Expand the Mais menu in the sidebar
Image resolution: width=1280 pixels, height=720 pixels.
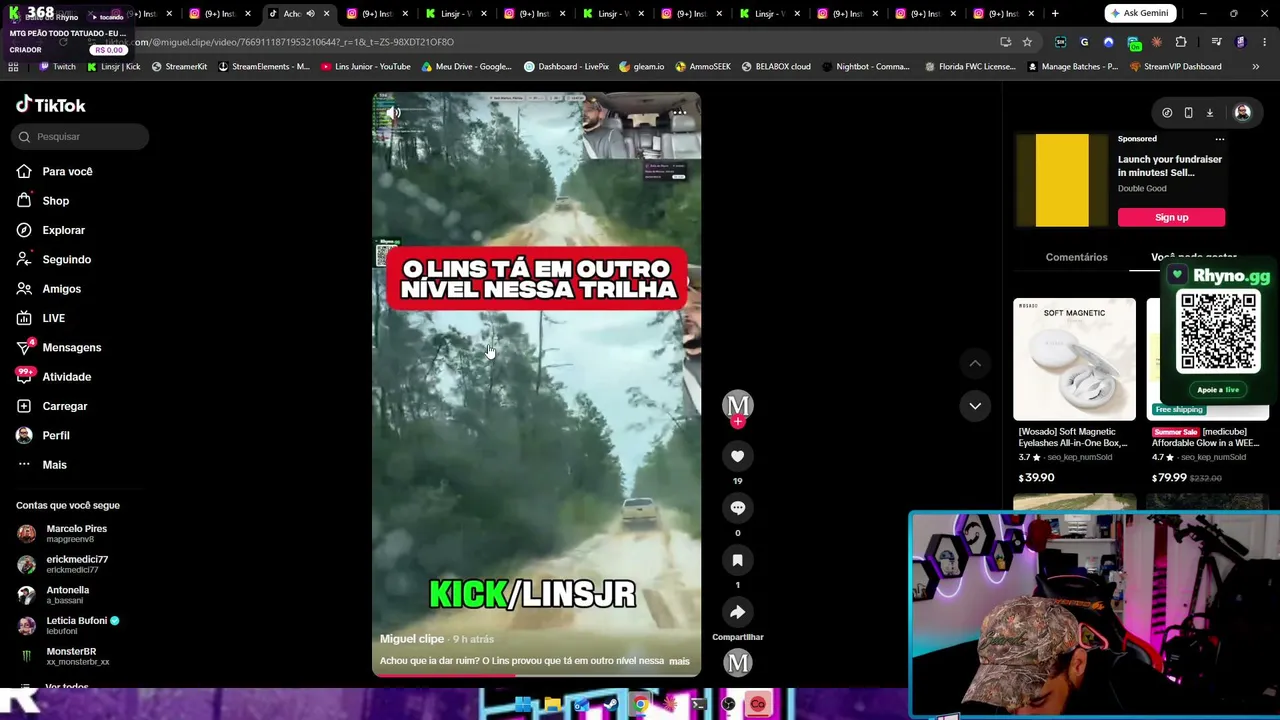(x=41, y=465)
